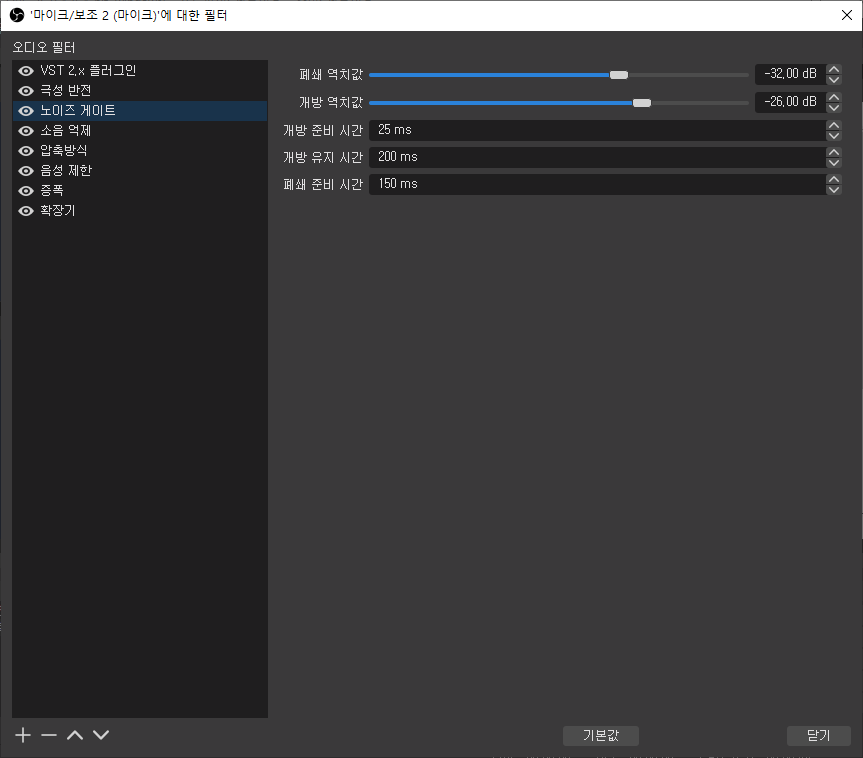The height and width of the screenshot is (758, 863).
Task: Toggle visibility of 증폭 filter
Action: tap(26, 191)
